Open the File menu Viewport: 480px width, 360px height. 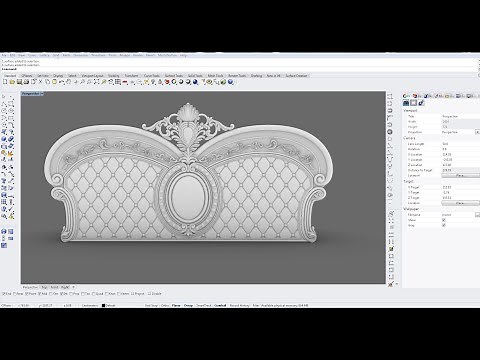click(3, 55)
